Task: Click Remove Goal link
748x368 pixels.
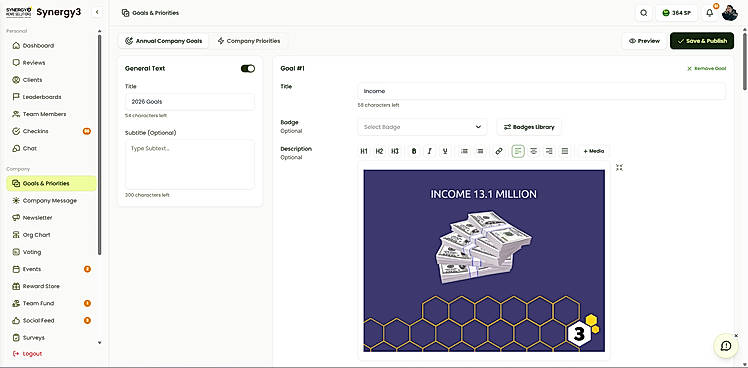Action: tap(706, 69)
